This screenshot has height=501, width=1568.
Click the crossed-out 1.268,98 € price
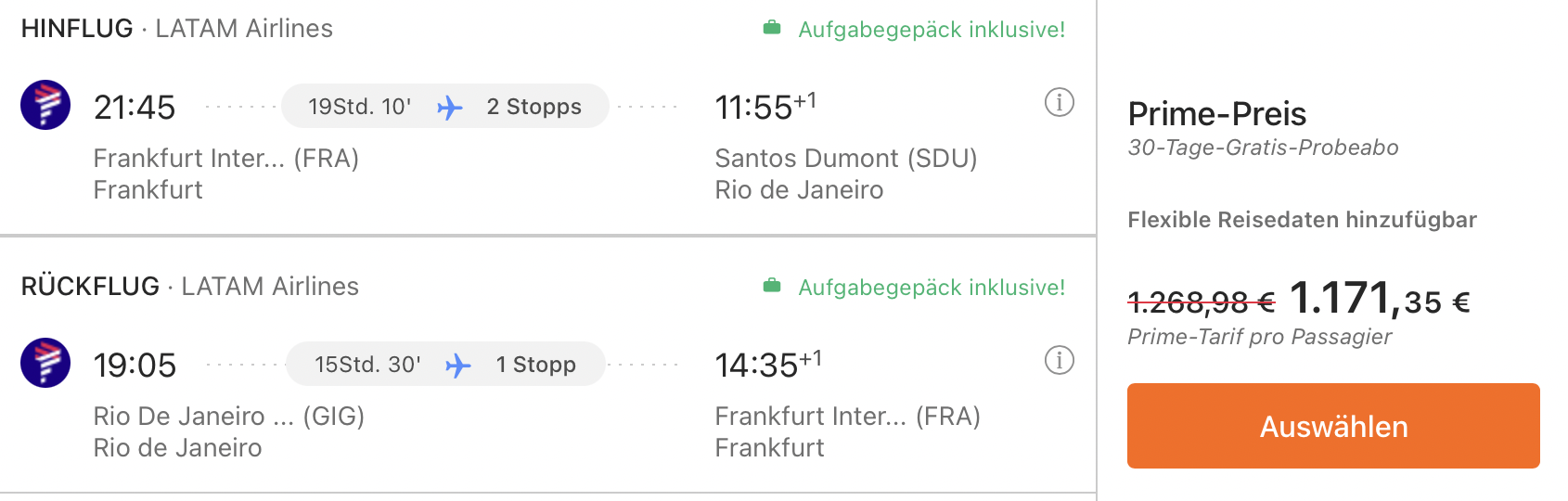coord(1202,302)
